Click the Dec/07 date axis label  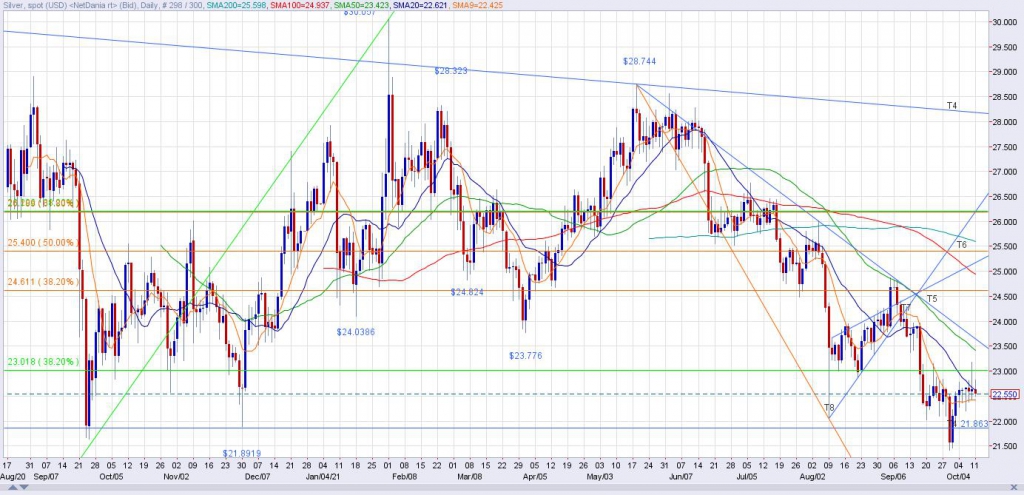tap(258, 477)
